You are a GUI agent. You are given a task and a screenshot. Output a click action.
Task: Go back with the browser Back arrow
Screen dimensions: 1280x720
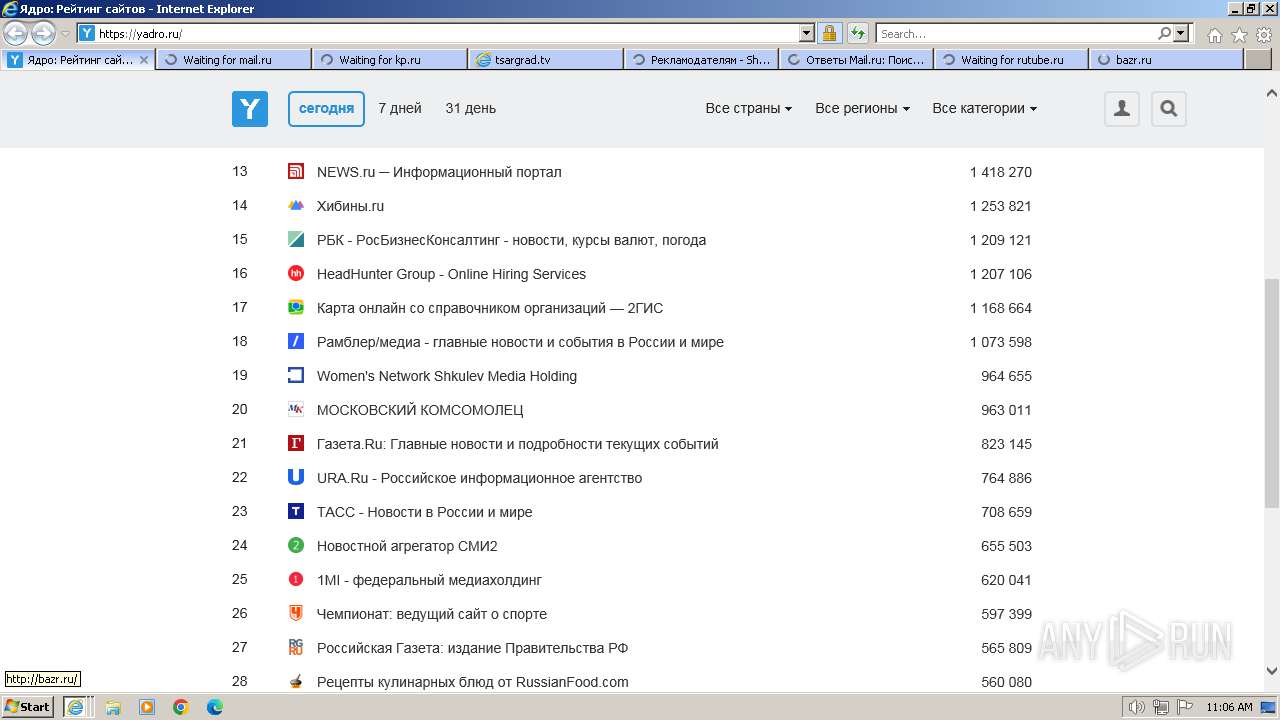[16, 34]
